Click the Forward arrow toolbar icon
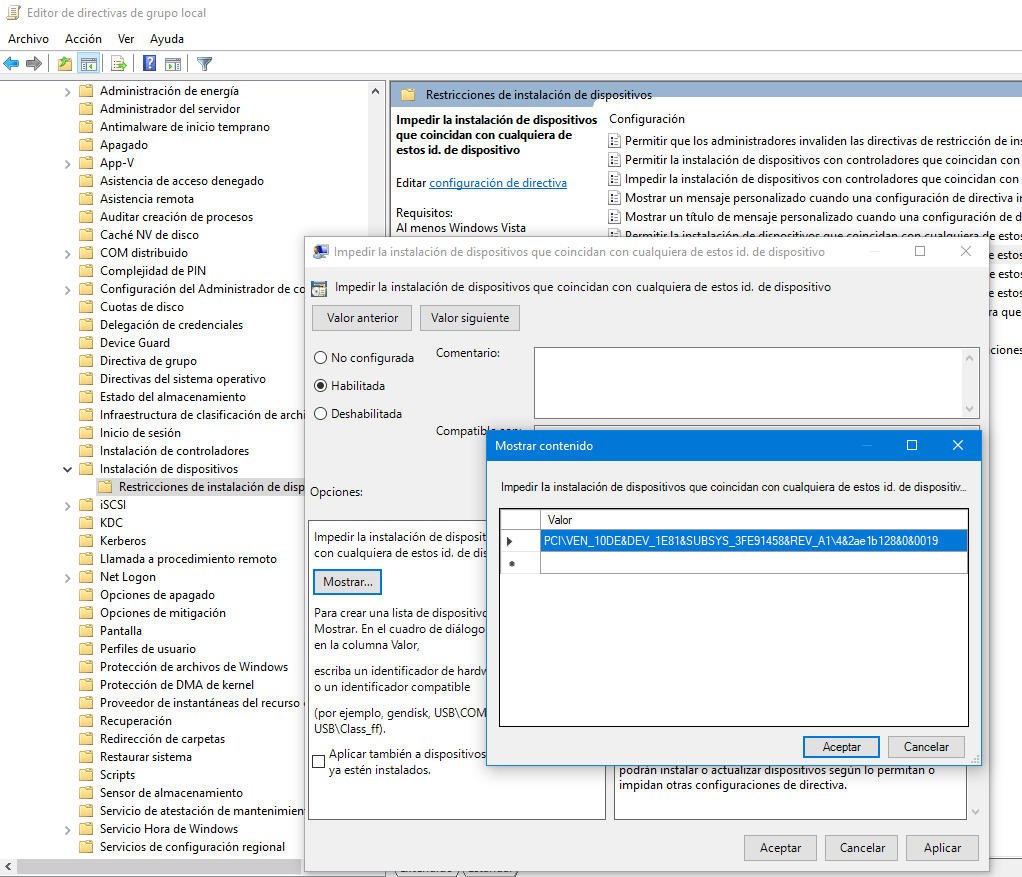 tap(34, 63)
